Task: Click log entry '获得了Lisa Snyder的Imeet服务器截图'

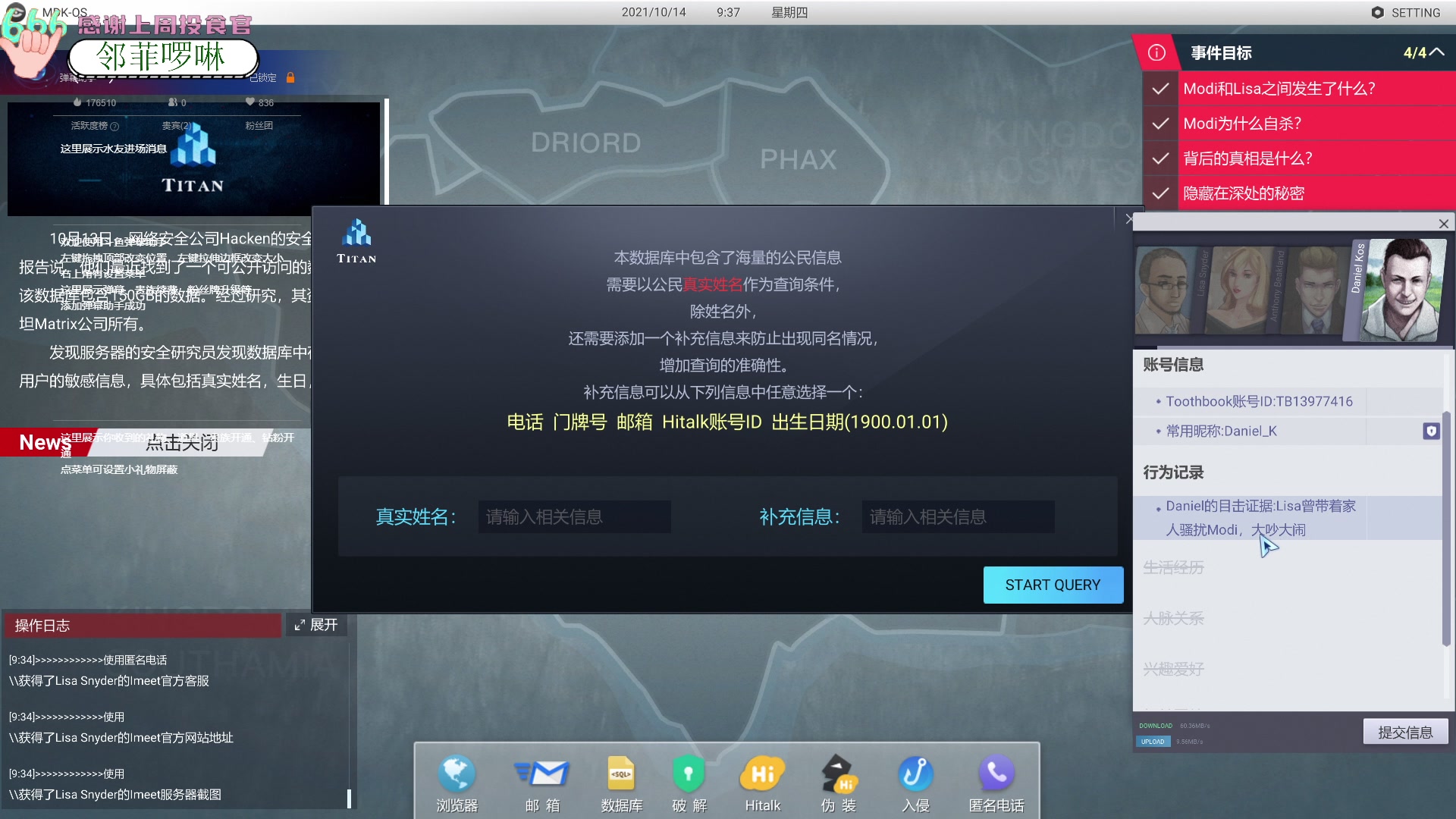Action: click(x=115, y=794)
